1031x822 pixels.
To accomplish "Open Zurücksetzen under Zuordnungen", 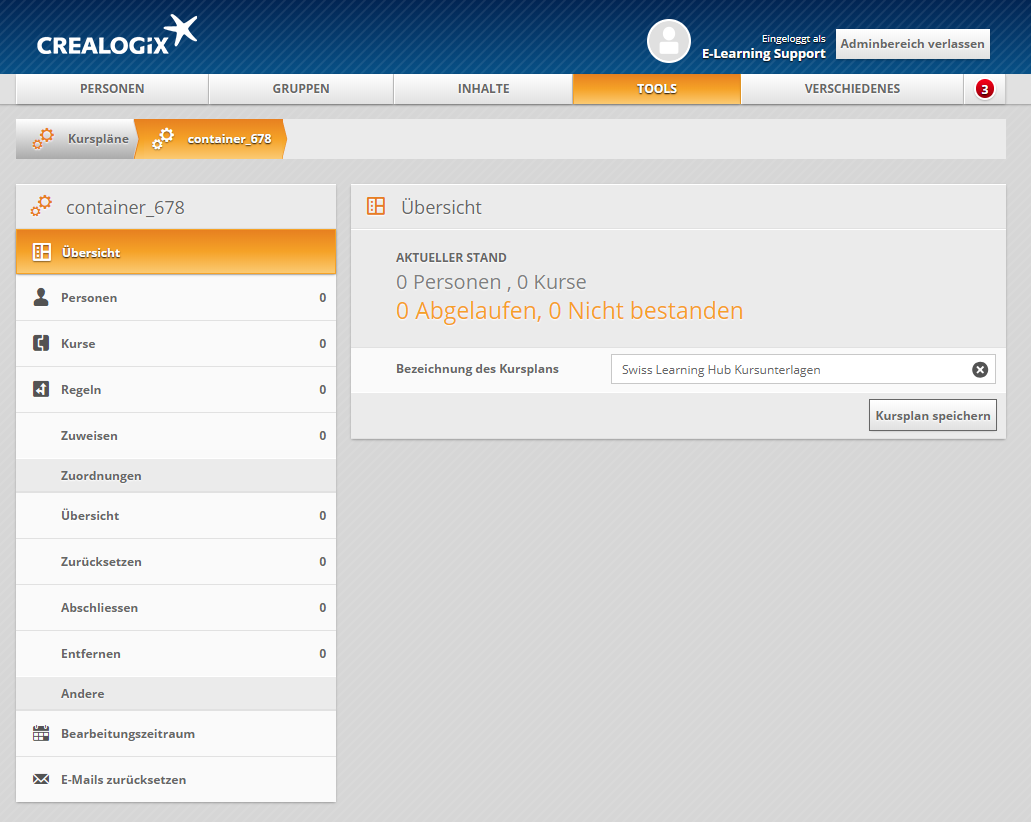I will point(101,562).
